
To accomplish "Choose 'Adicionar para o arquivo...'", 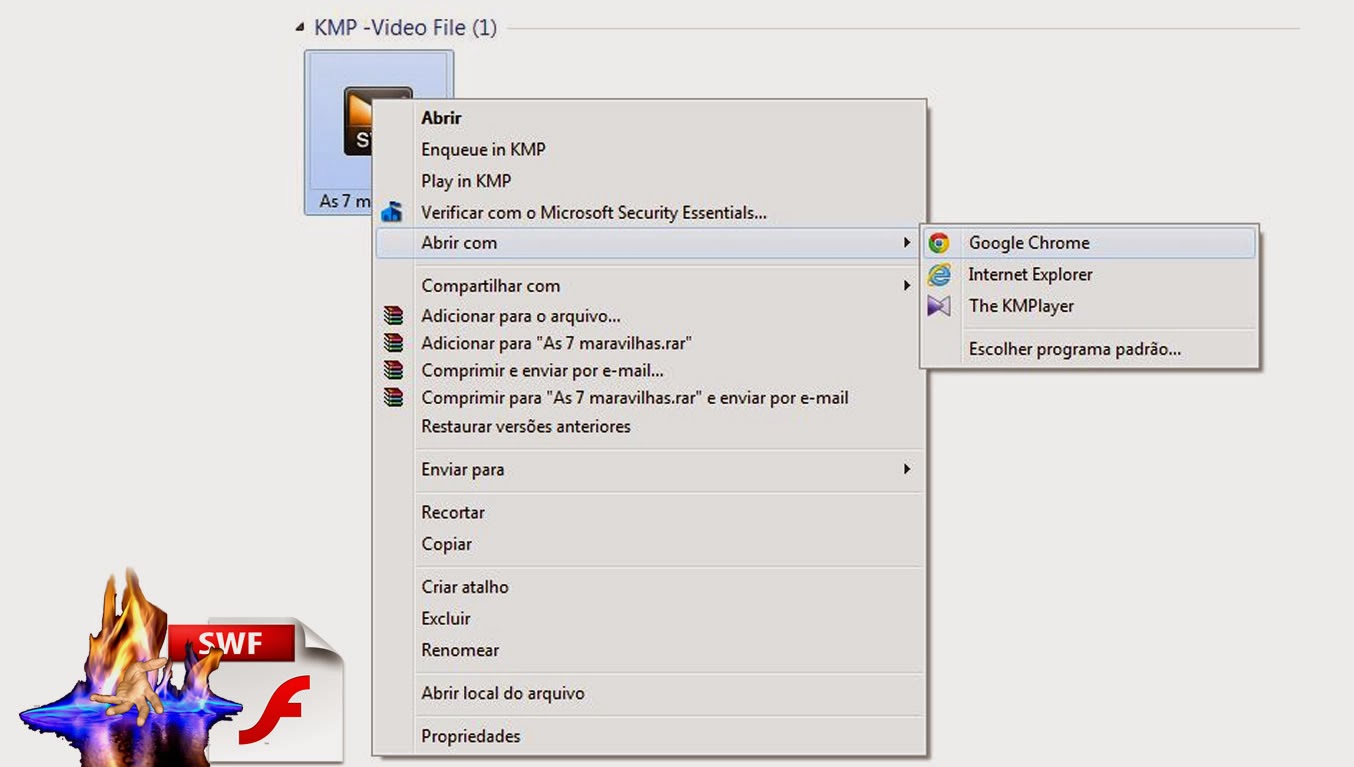I will click(521, 316).
